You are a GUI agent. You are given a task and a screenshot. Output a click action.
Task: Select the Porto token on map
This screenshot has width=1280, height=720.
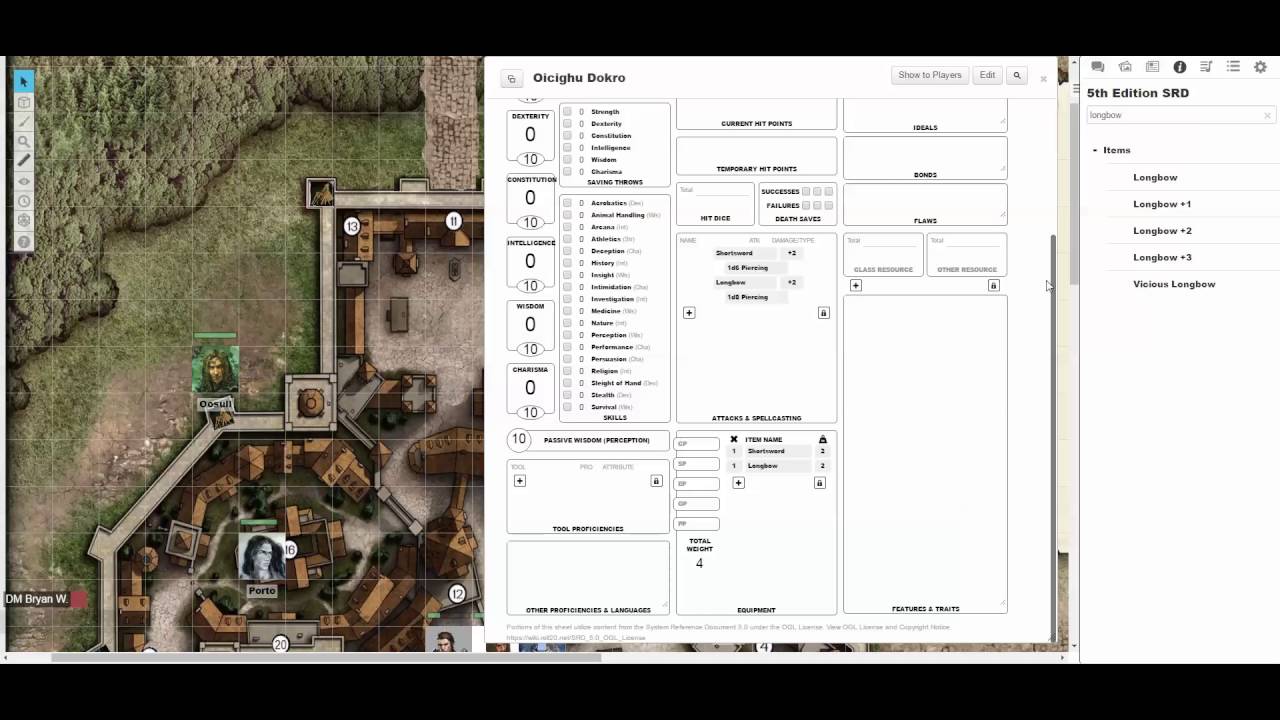tap(262, 556)
